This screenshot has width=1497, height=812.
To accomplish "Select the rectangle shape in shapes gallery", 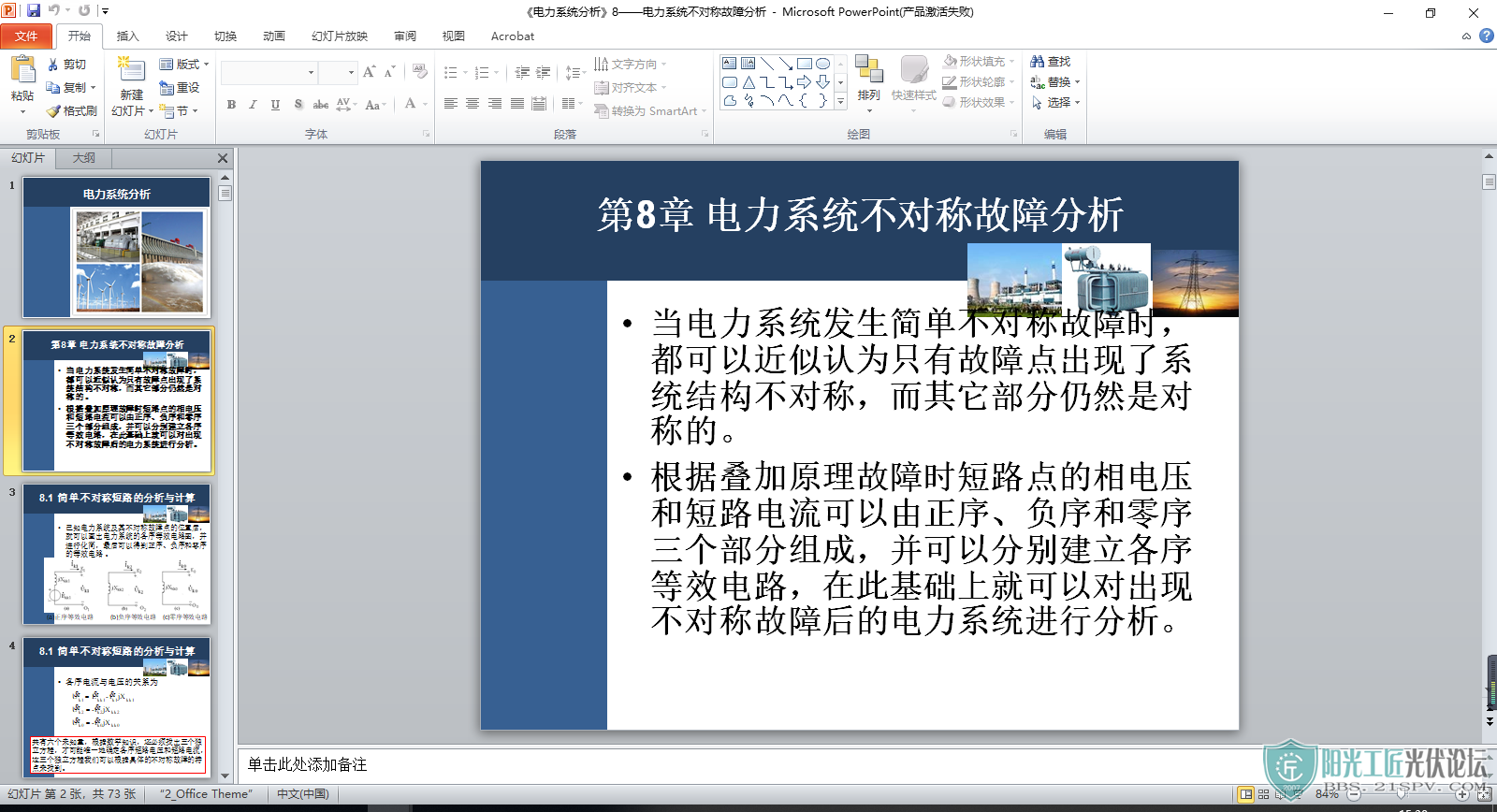I will [804, 64].
